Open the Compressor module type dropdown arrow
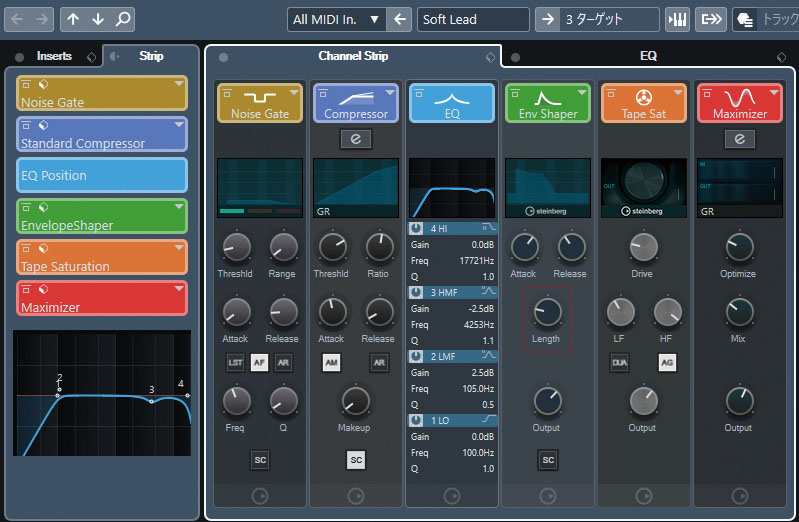Screen dimensions: 799x522 click(x=390, y=93)
